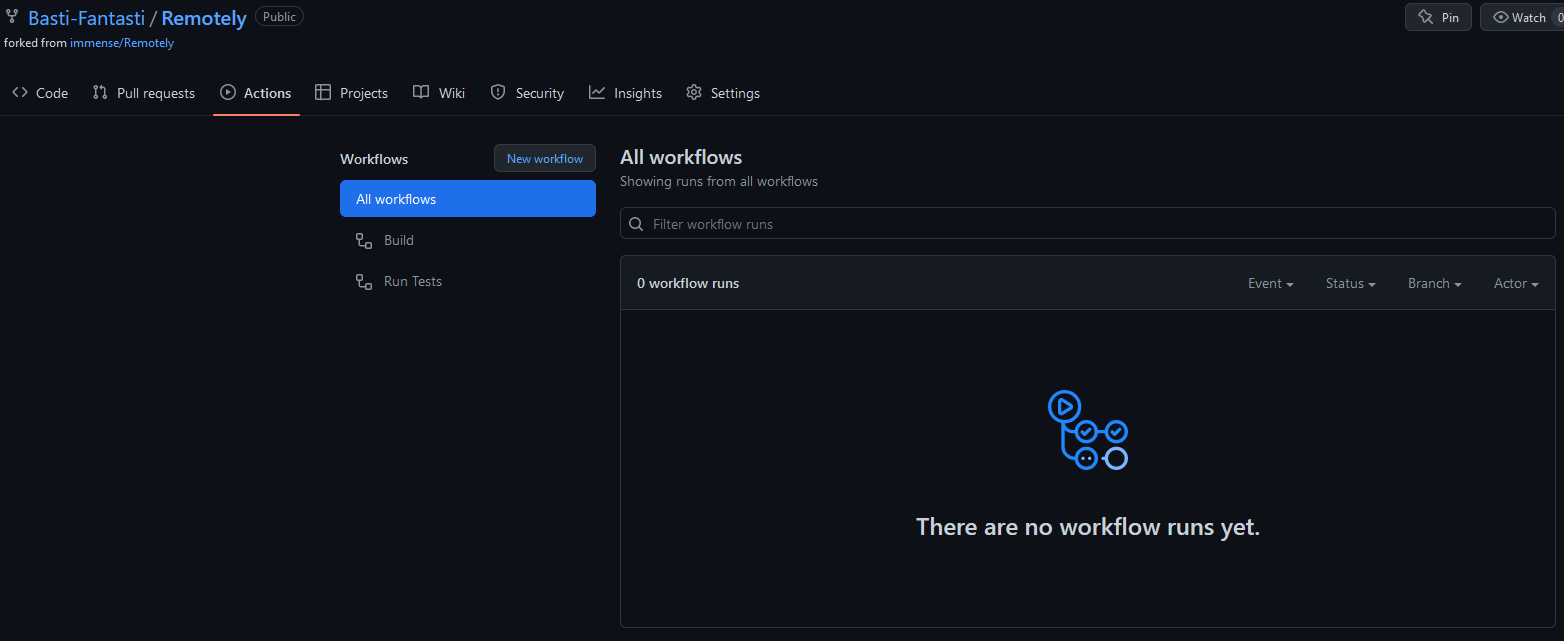Image resolution: width=1564 pixels, height=641 pixels.
Task: Open the Code tab
Action: [40, 93]
